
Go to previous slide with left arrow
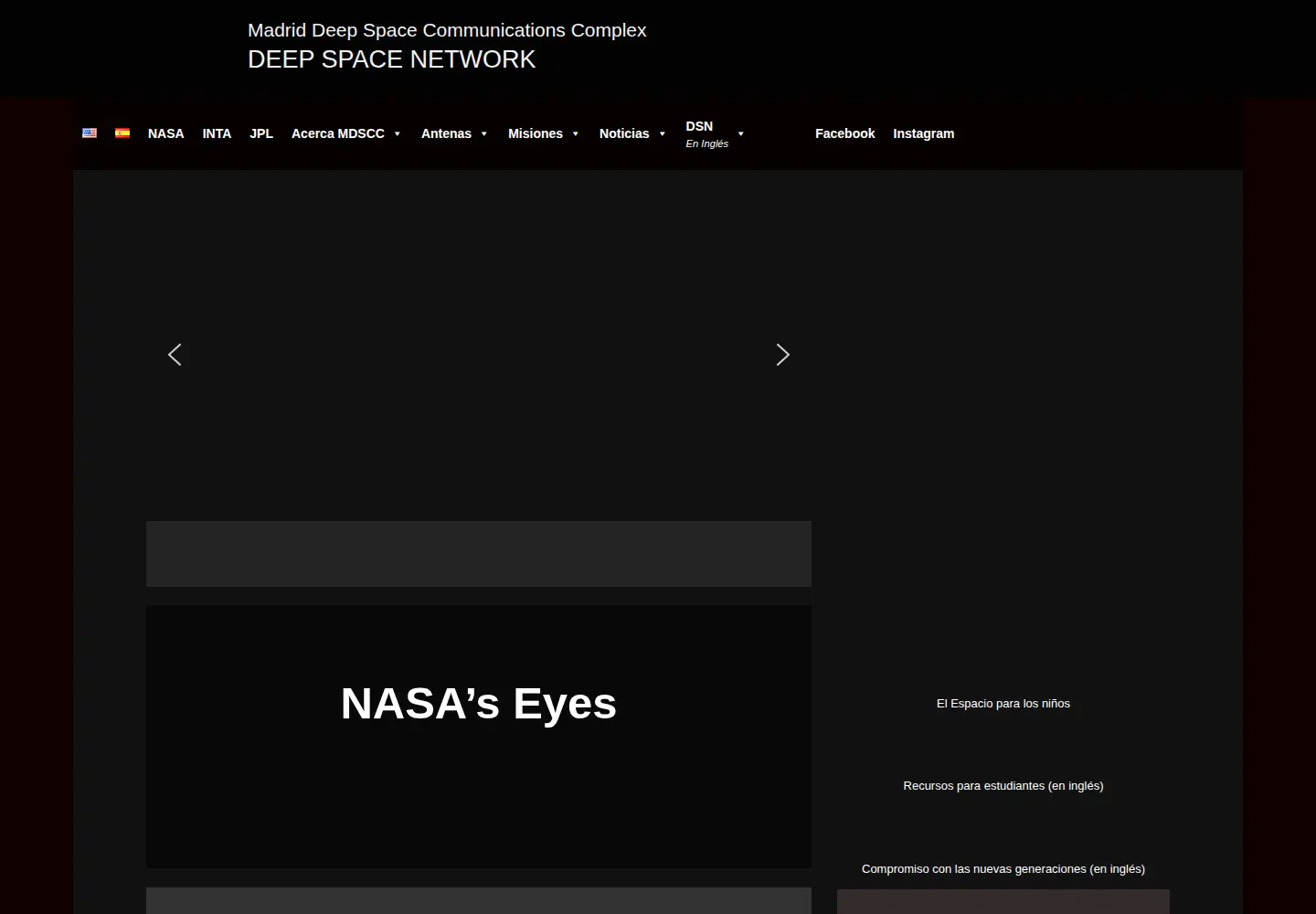[x=175, y=355]
